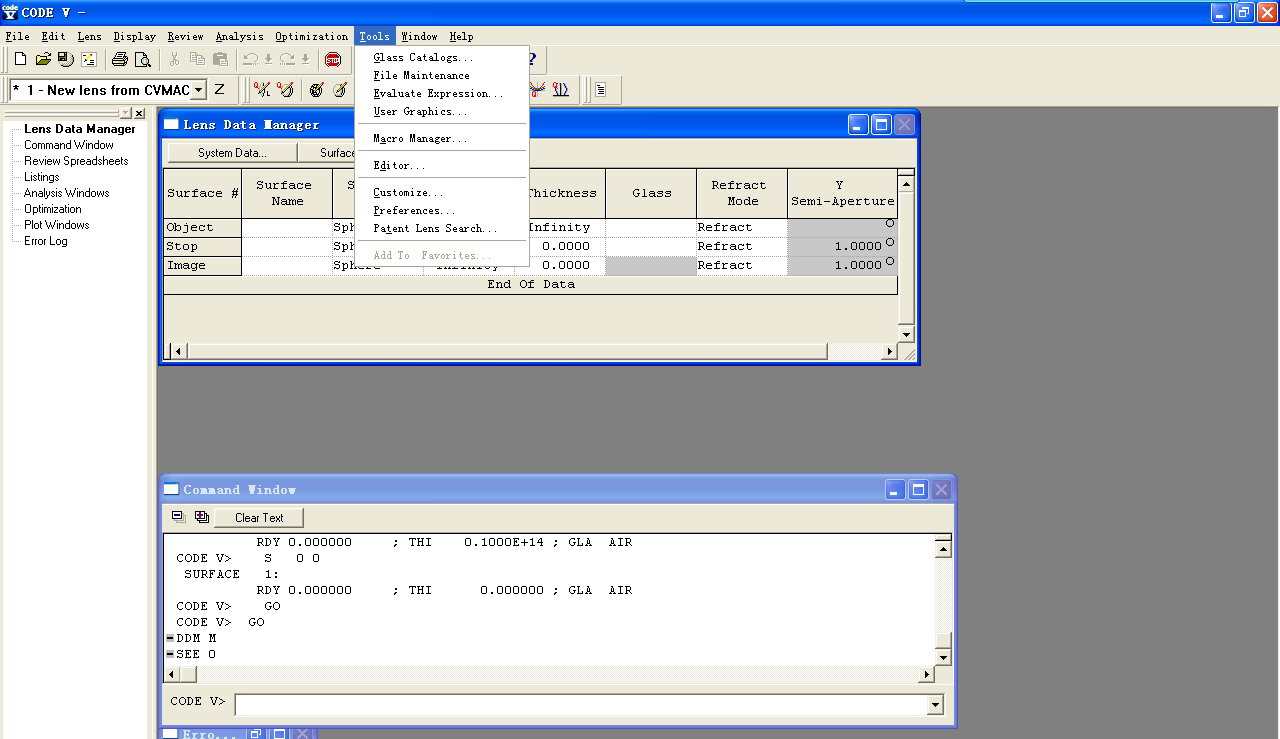
Task: Close the navigation side panel
Action: click(140, 114)
